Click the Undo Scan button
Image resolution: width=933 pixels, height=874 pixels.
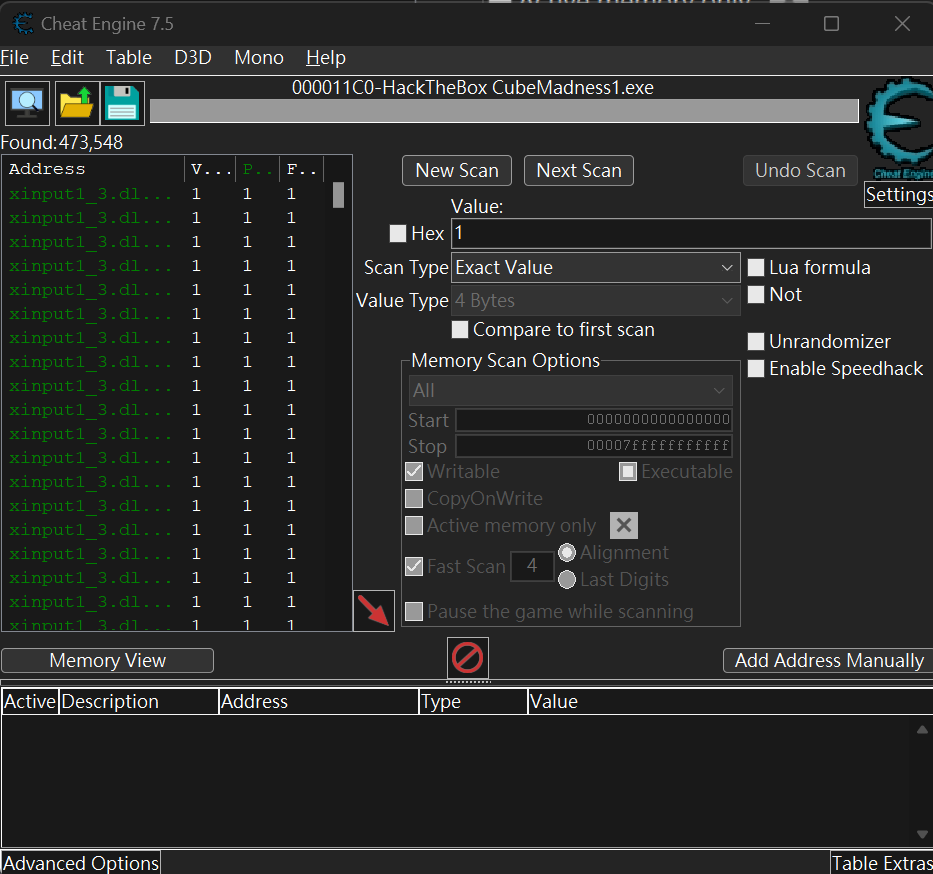tap(800, 171)
